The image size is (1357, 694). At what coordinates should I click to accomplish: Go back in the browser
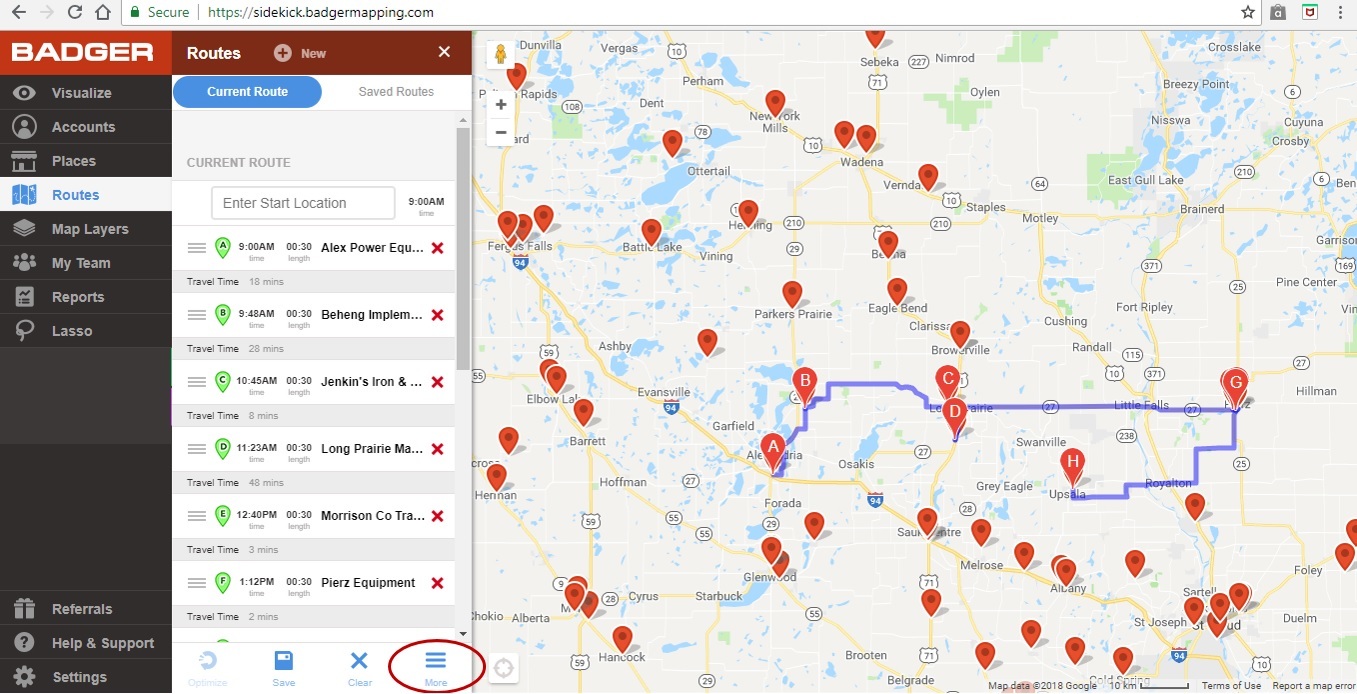[18, 13]
